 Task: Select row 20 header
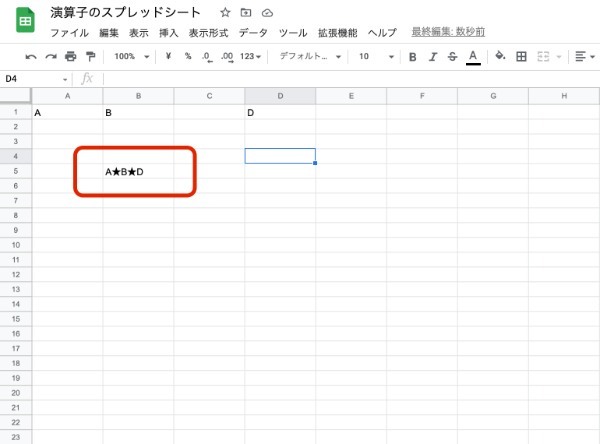[x=16, y=393]
